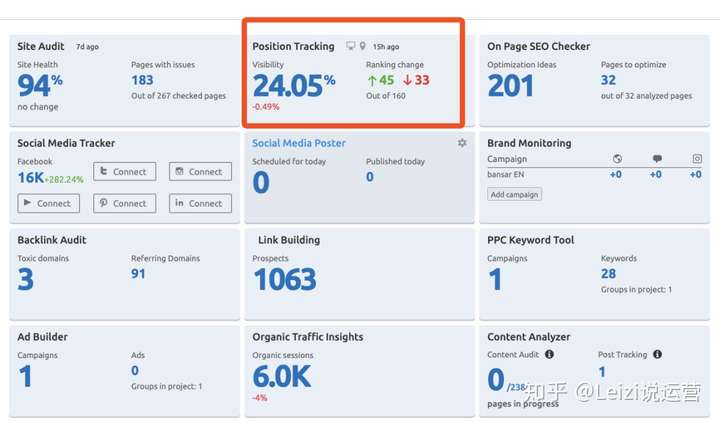This screenshot has width=720, height=422.
Task: Open the PPC Keyword Tool title
Action: (530, 240)
